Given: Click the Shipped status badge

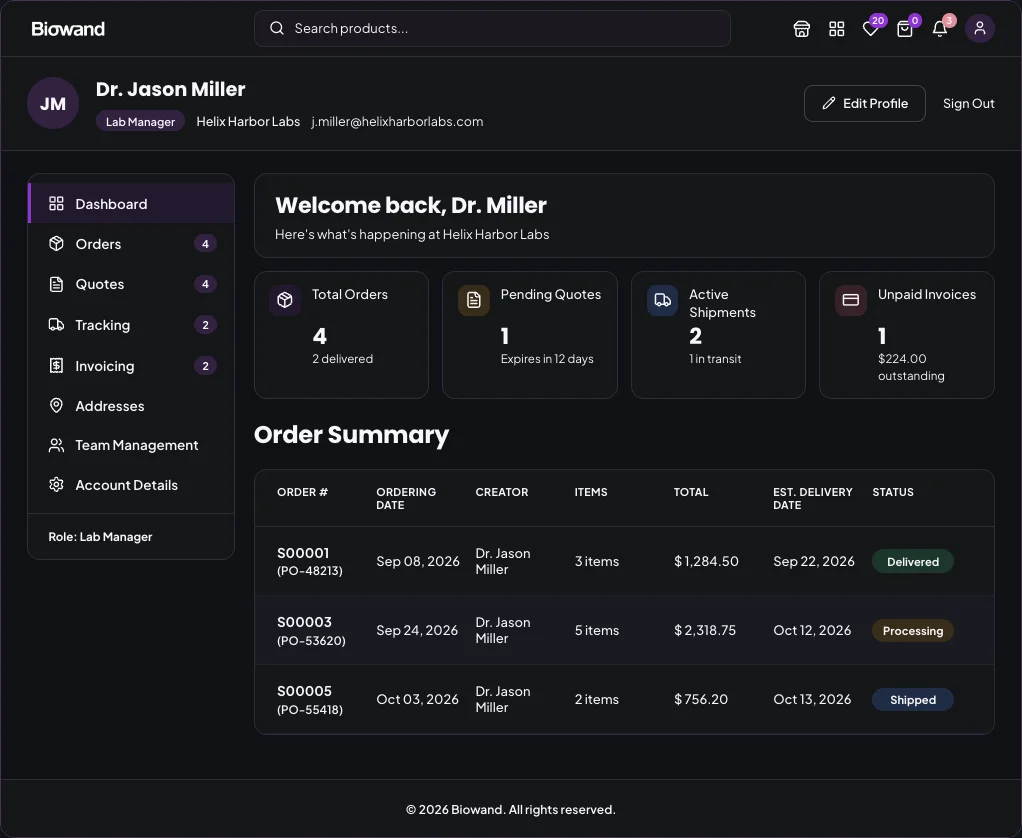Looking at the screenshot, I should pyautogui.click(x=912, y=699).
